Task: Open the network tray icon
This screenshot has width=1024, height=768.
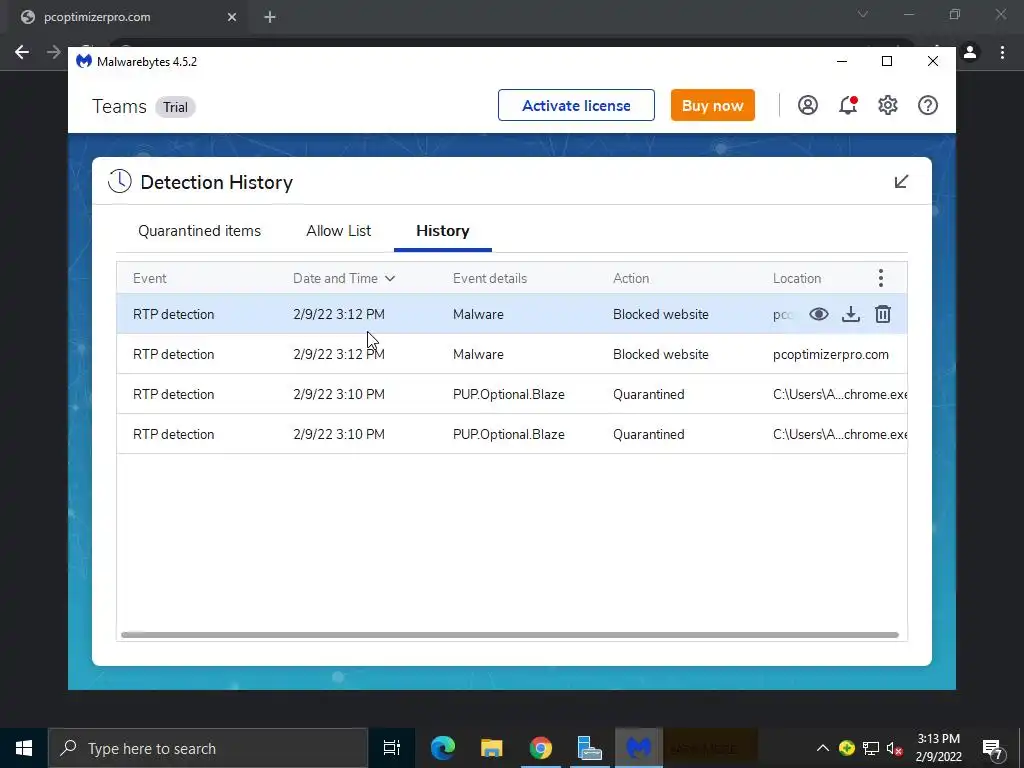Action: click(871, 748)
